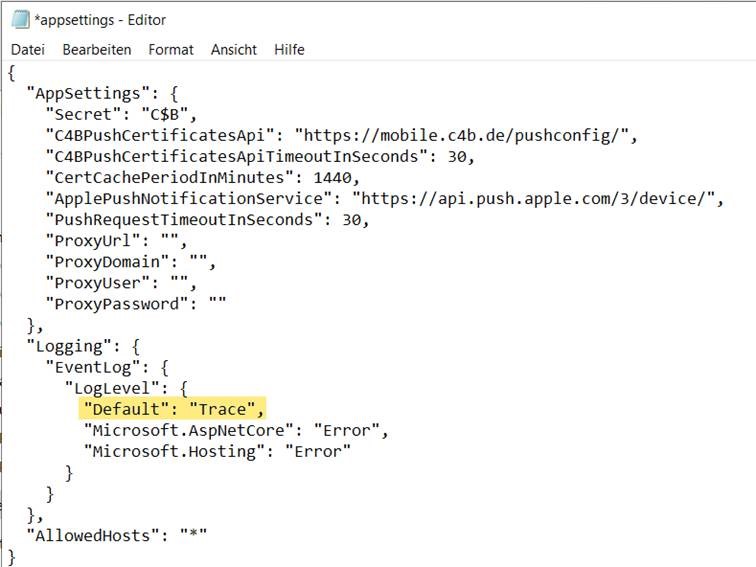The height and width of the screenshot is (567, 756).
Task: Open the Bearbeiten menu
Action: click(97, 50)
